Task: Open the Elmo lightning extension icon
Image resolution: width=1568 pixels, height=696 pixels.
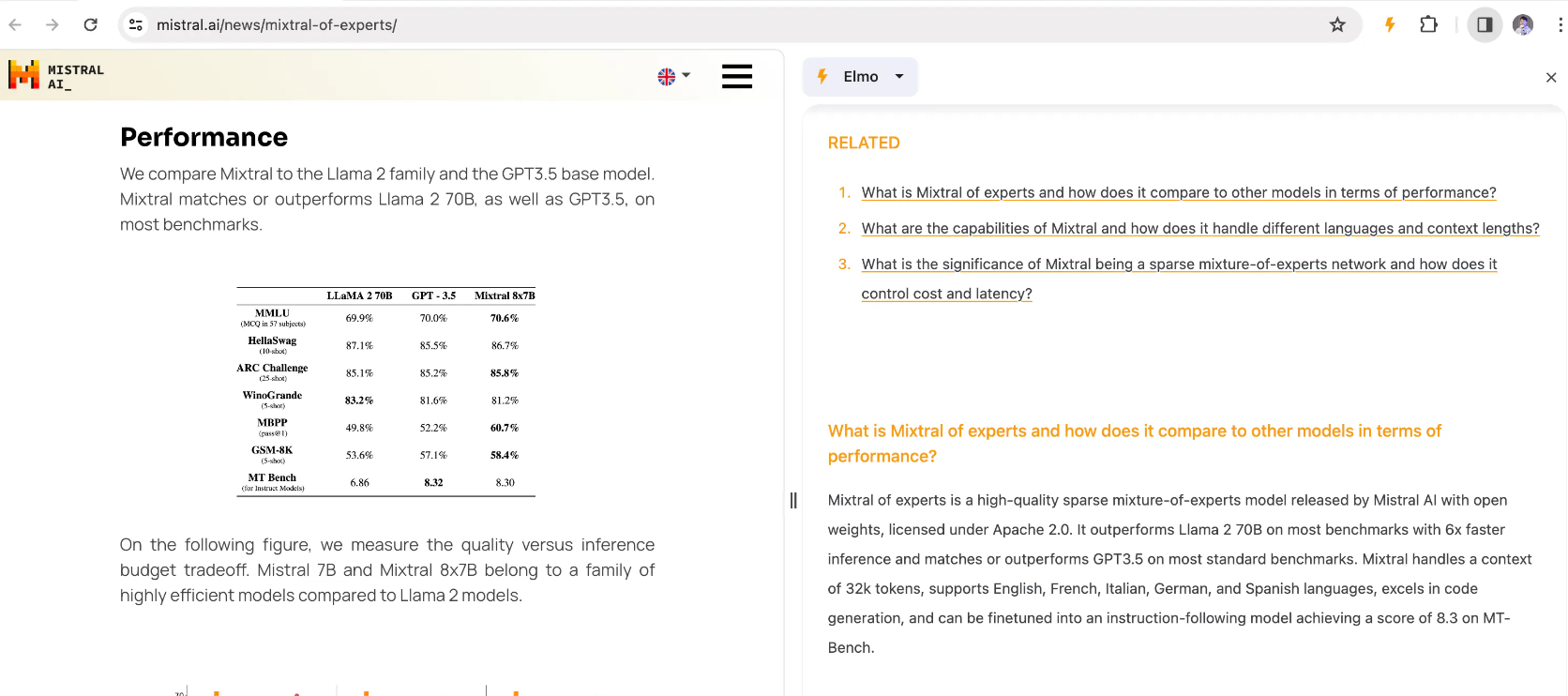Action: tap(1390, 24)
